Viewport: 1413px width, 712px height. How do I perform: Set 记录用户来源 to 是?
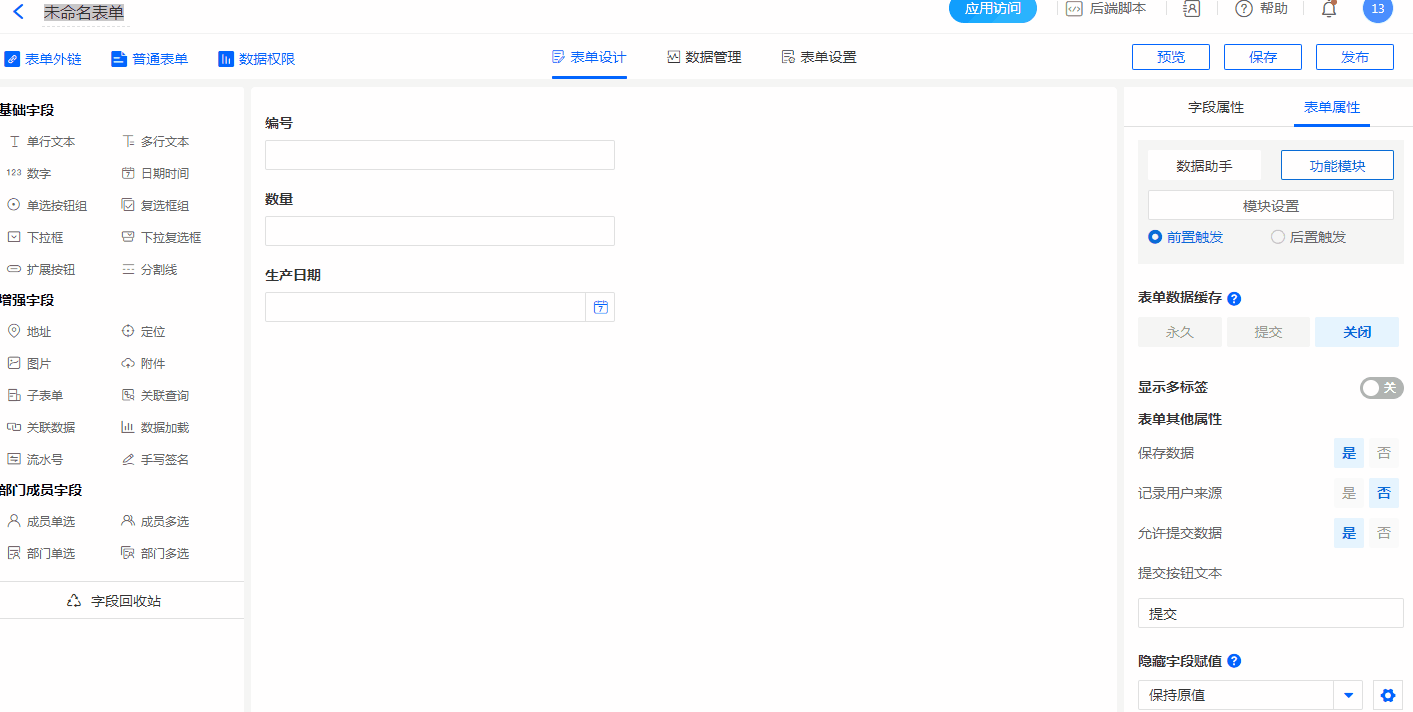pos(1348,493)
